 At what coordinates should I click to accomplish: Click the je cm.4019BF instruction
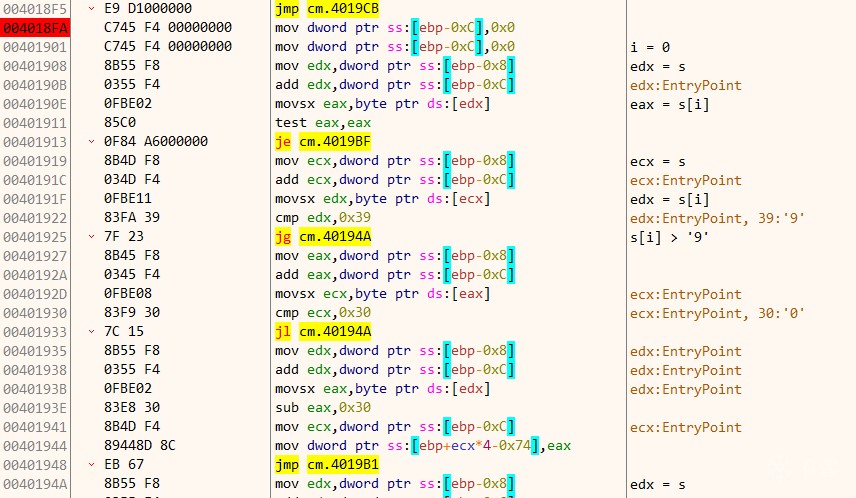tap(323, 142)
